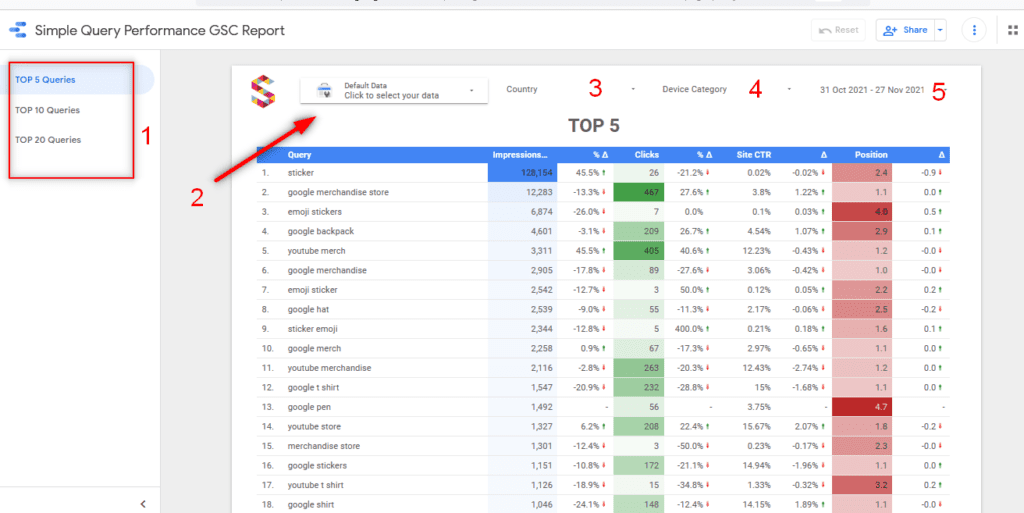Open the Device Category filter dropdown
Viewport: 1024px width, 513px height.
726,89
